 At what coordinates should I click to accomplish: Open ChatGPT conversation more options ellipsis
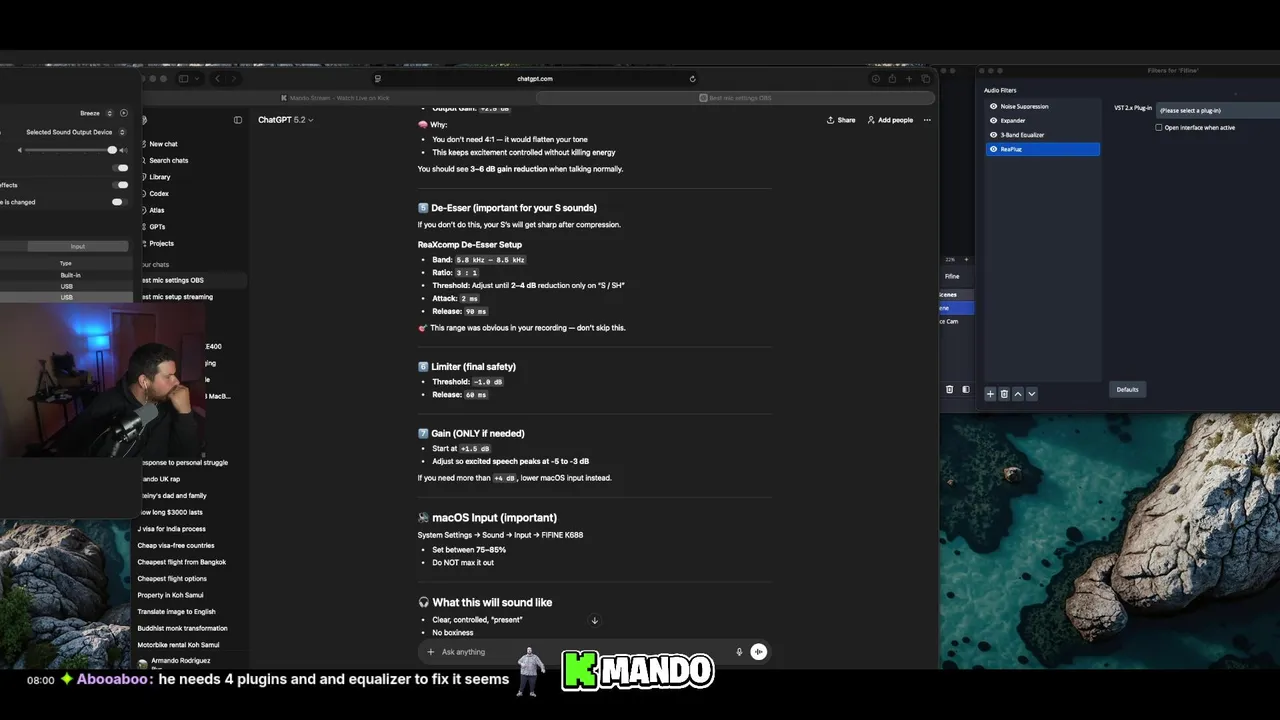coord(927,120)
